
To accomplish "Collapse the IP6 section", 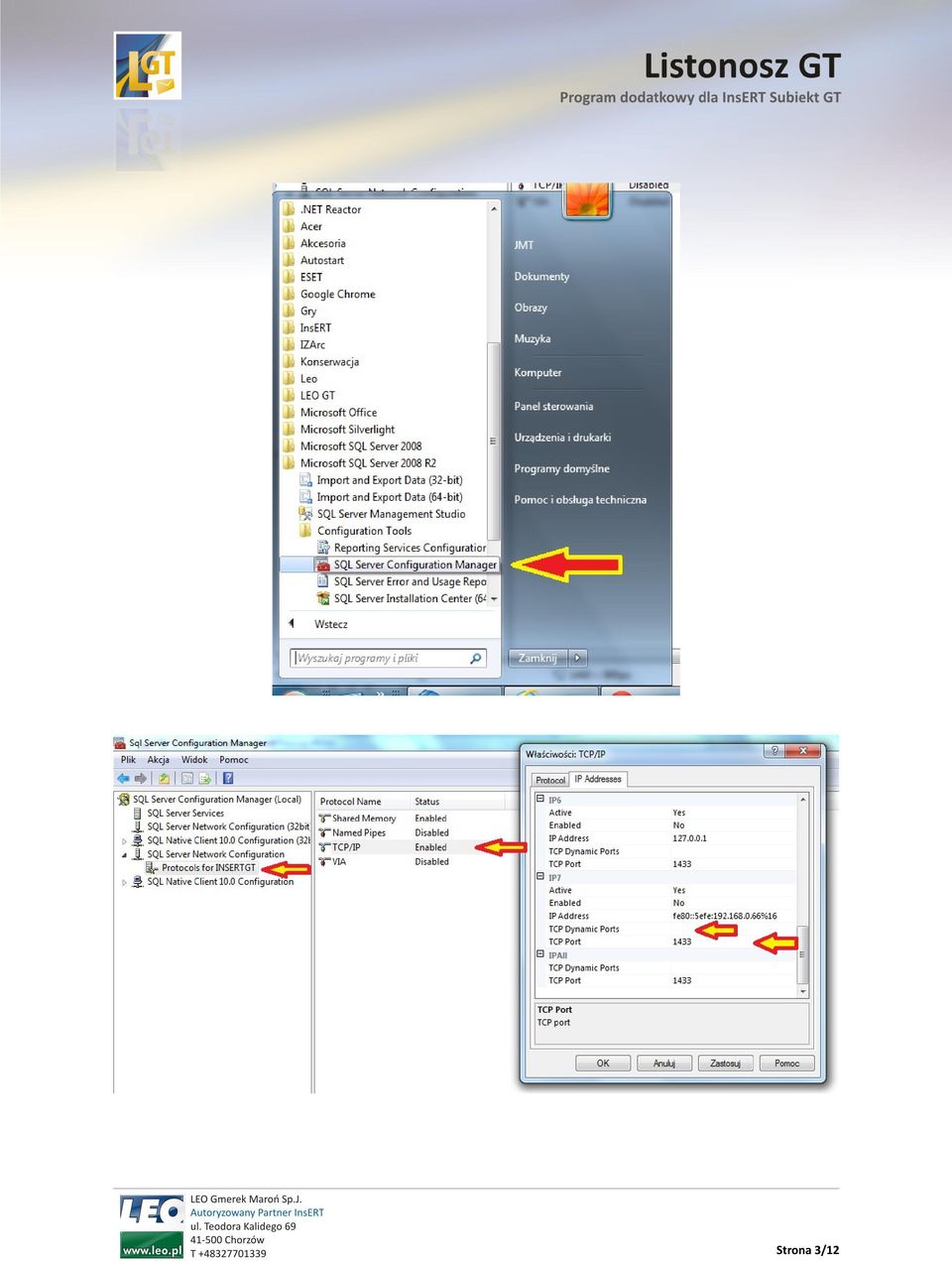I will pyautogui.click(x=540, y=799).
